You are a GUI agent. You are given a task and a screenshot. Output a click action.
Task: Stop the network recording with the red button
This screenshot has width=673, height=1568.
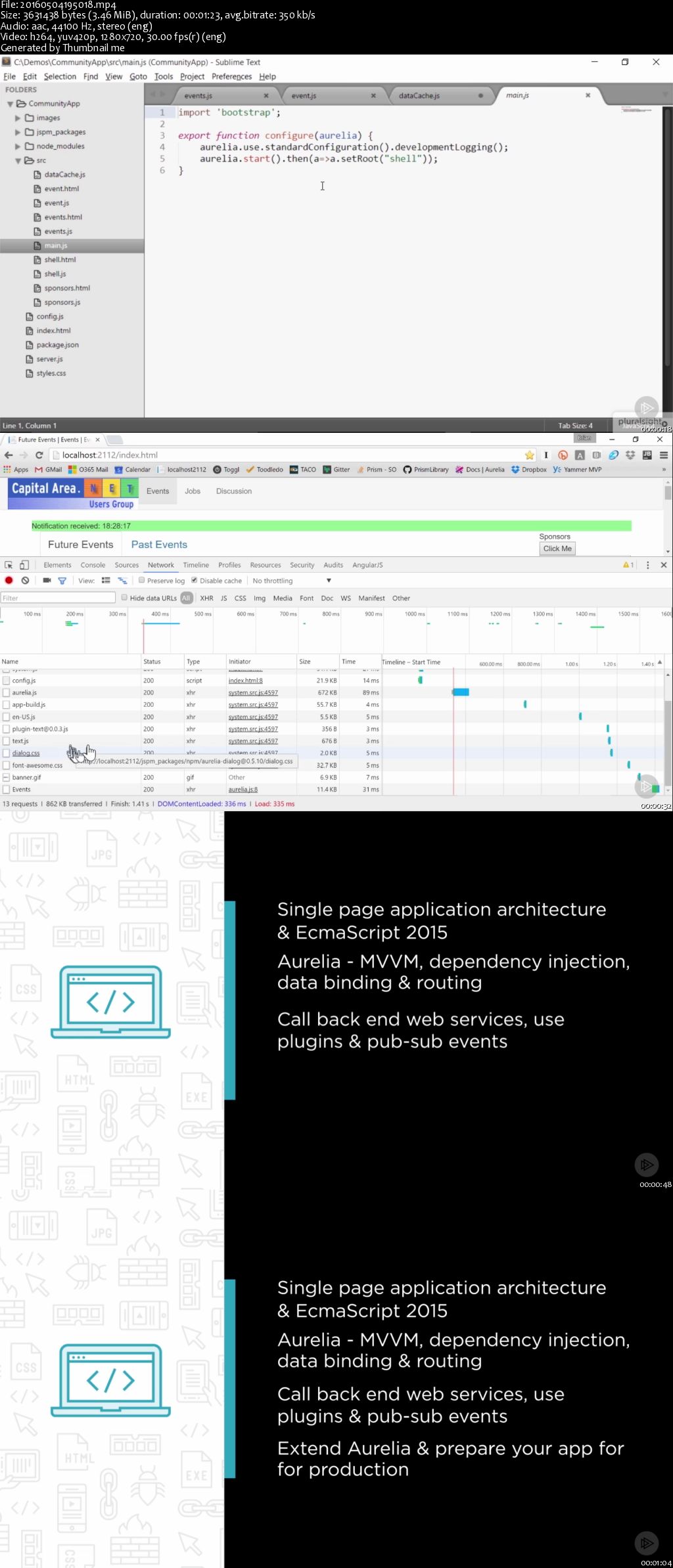pyautogui.click(x=9, y=581)
